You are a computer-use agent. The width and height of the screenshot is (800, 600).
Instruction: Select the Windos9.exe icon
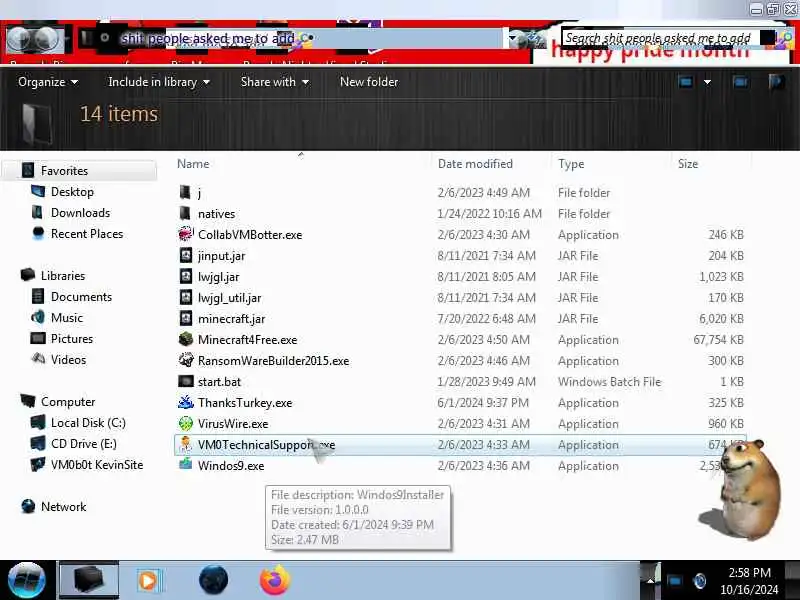pos(186,464)
